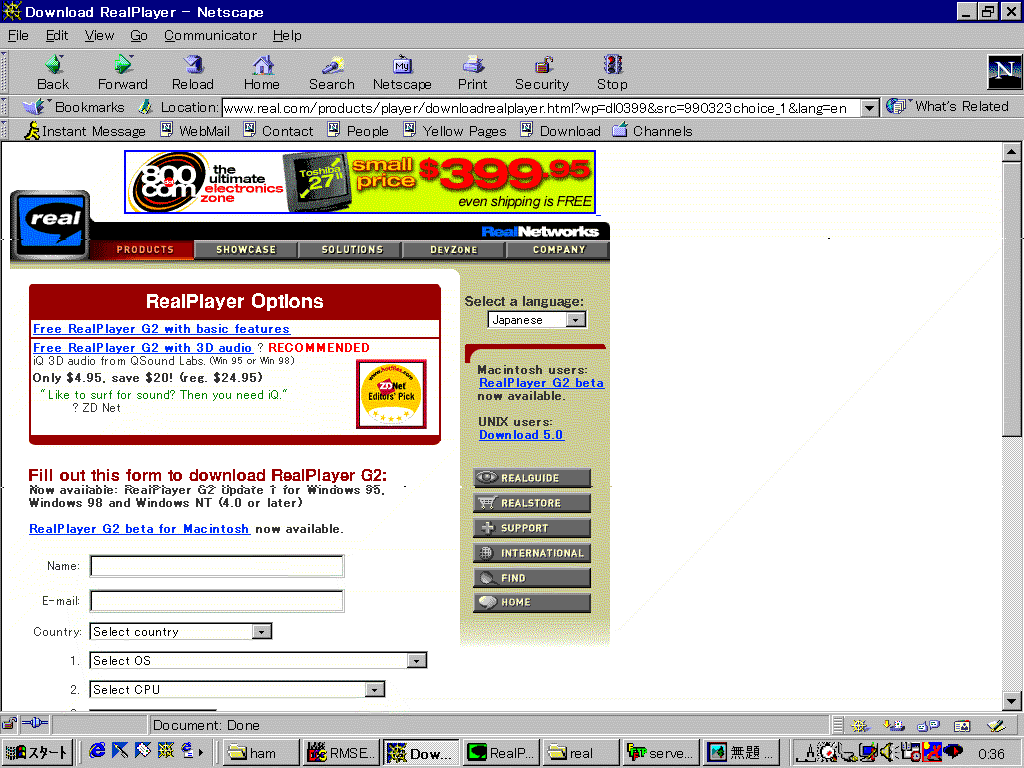1024x768 pixels.
Task: Open the Select country dropdown
Action: [180, 632]
